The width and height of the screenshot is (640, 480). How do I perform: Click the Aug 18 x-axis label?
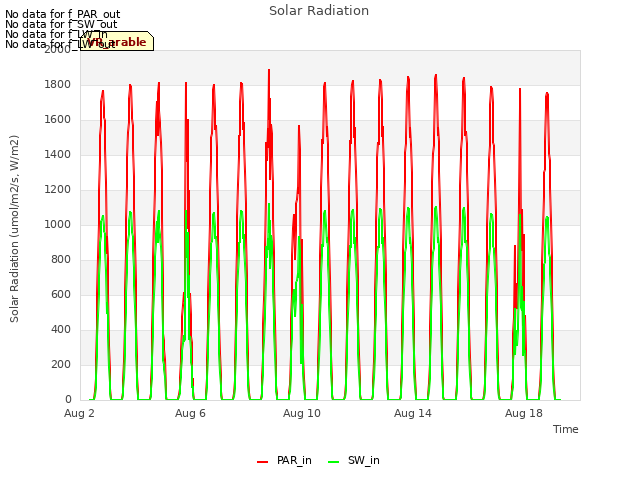(x=524, y=413)
